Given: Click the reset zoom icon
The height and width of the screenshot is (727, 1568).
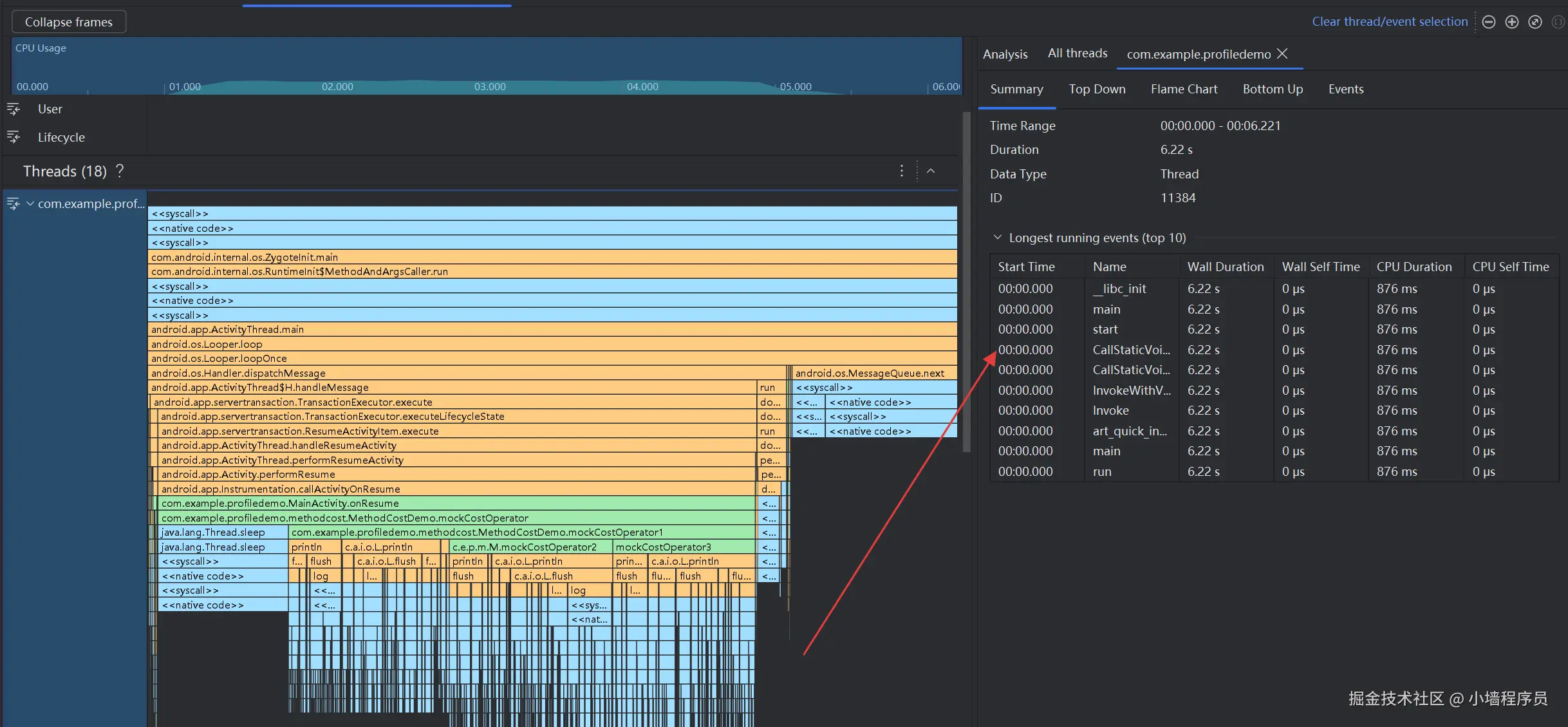Looking at the screenshot, I should click(x=1535, y=22).
